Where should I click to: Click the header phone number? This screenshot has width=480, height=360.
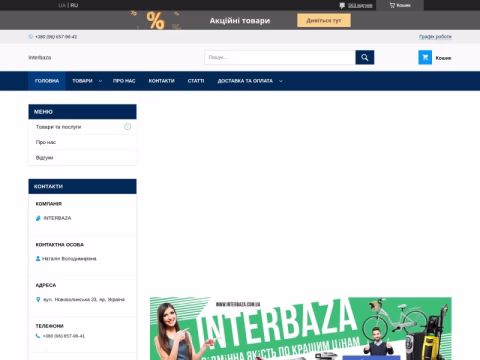coord(56,37)
